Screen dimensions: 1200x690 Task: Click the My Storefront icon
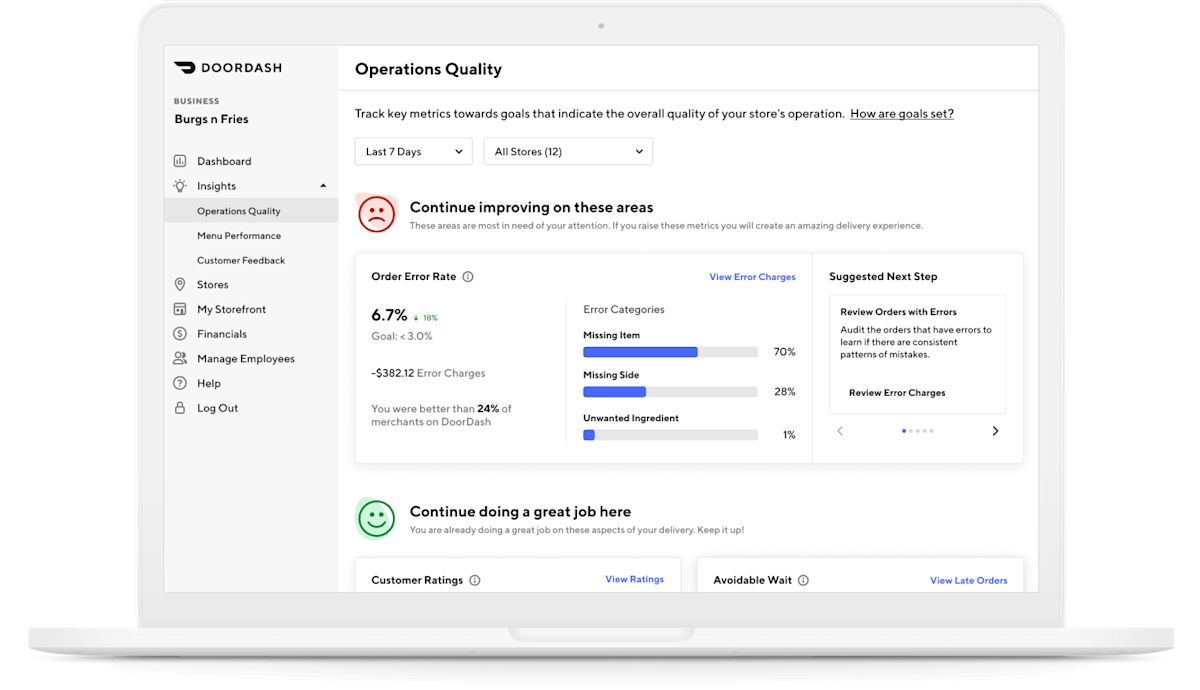(180, 309)
